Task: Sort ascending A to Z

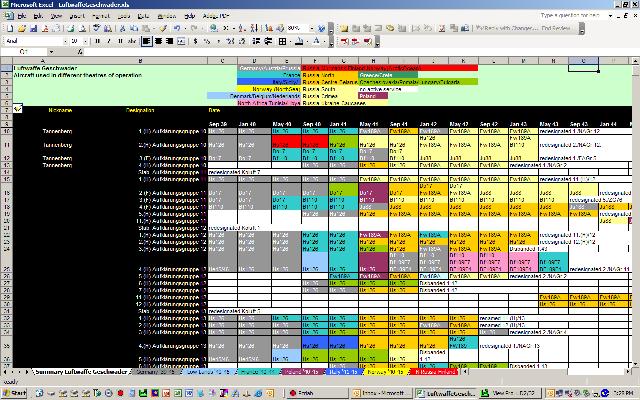Action: coord(242,28)
